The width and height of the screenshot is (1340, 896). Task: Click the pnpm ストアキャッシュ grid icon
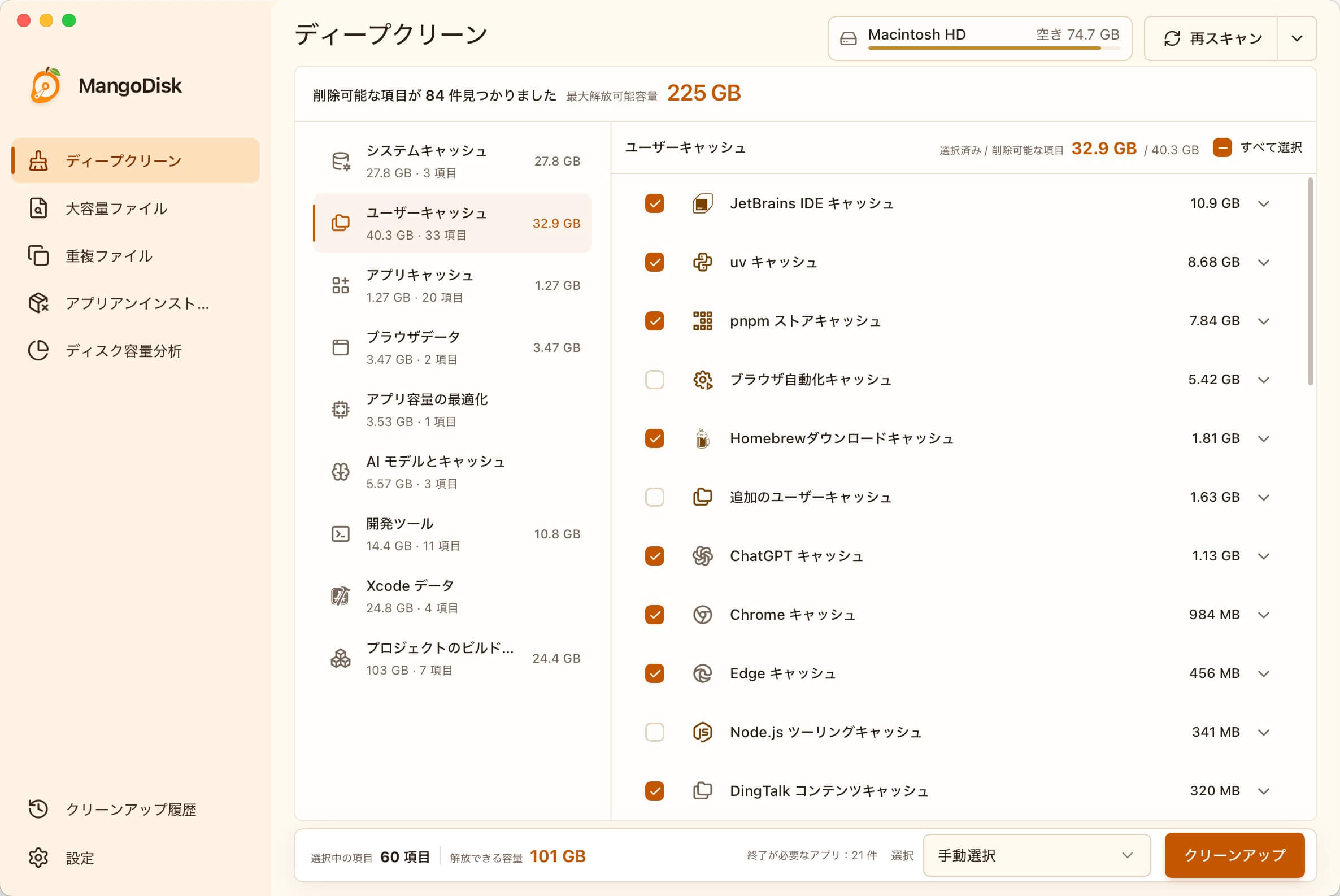pos(702,321)
